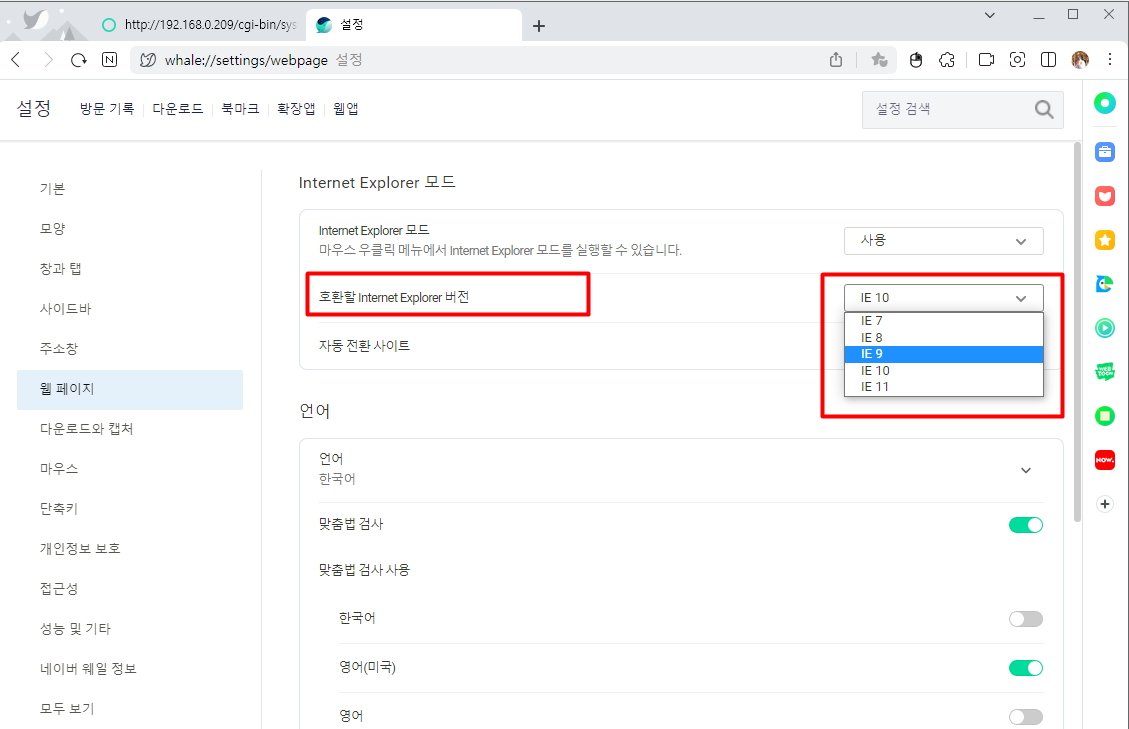Click the search magnifier in settings search

click(x=1044, y=109)
